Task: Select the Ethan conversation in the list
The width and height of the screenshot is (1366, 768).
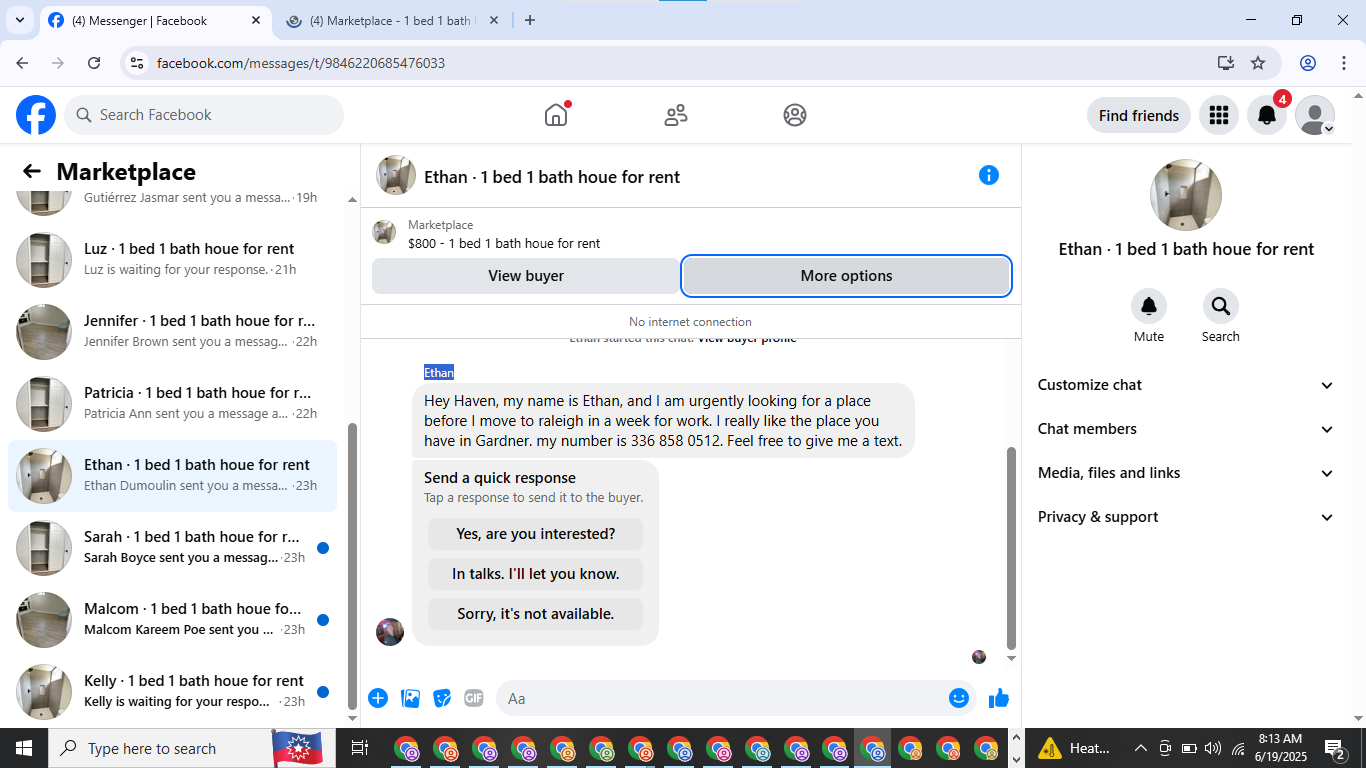Action: click(173, 476)
